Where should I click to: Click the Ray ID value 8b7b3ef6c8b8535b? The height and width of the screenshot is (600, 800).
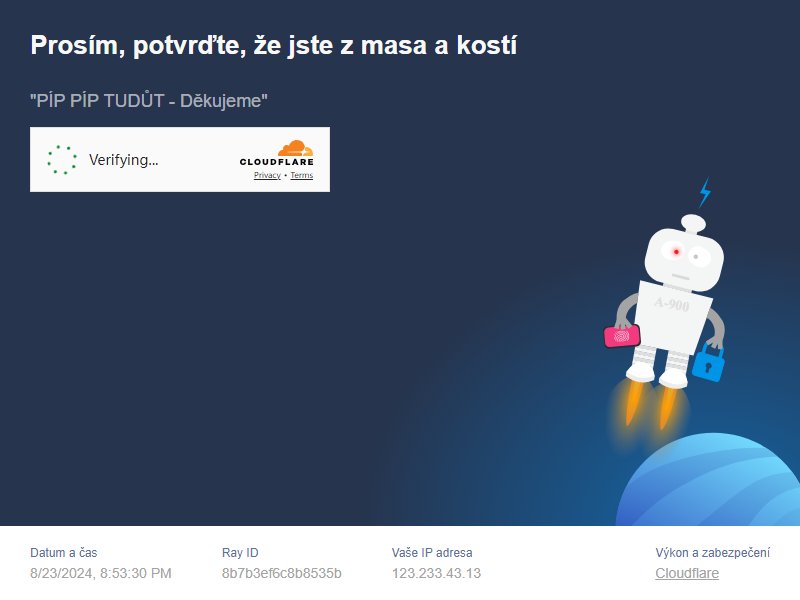282,573
